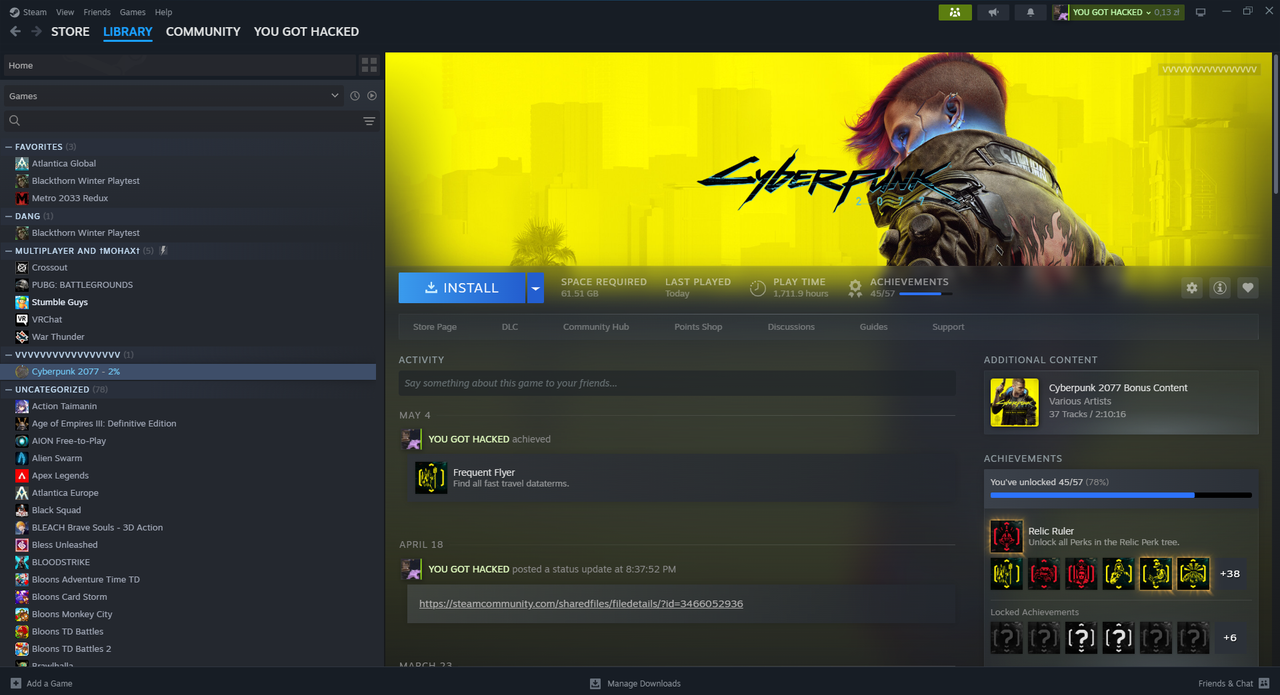Open the Support link
1280x695 pixels.
pos(948,327)
